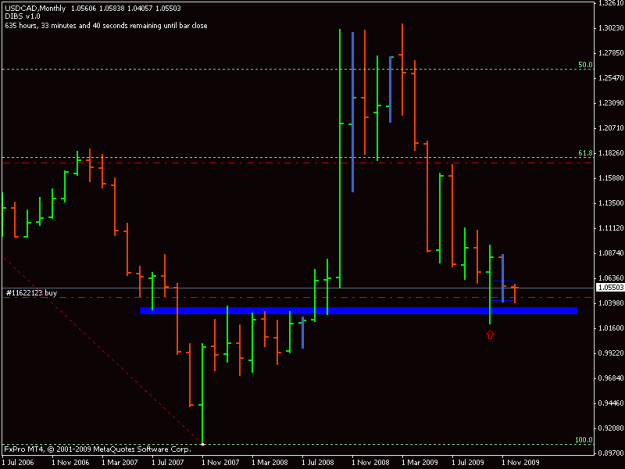Click the "1 Nov 2007" date label
Screen dimensions: 625x469
[x=220, y=462]
